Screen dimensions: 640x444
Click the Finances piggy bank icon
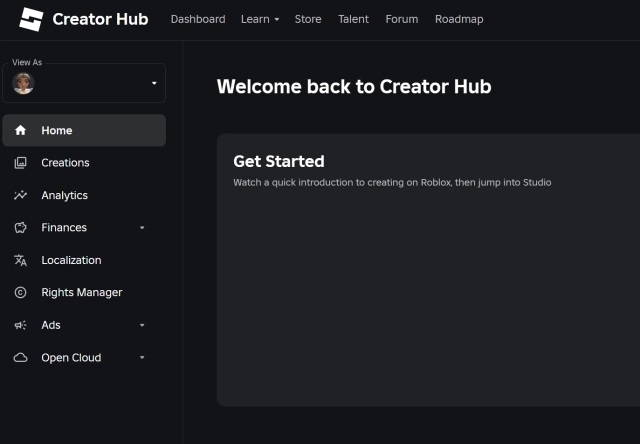point(20,228)
